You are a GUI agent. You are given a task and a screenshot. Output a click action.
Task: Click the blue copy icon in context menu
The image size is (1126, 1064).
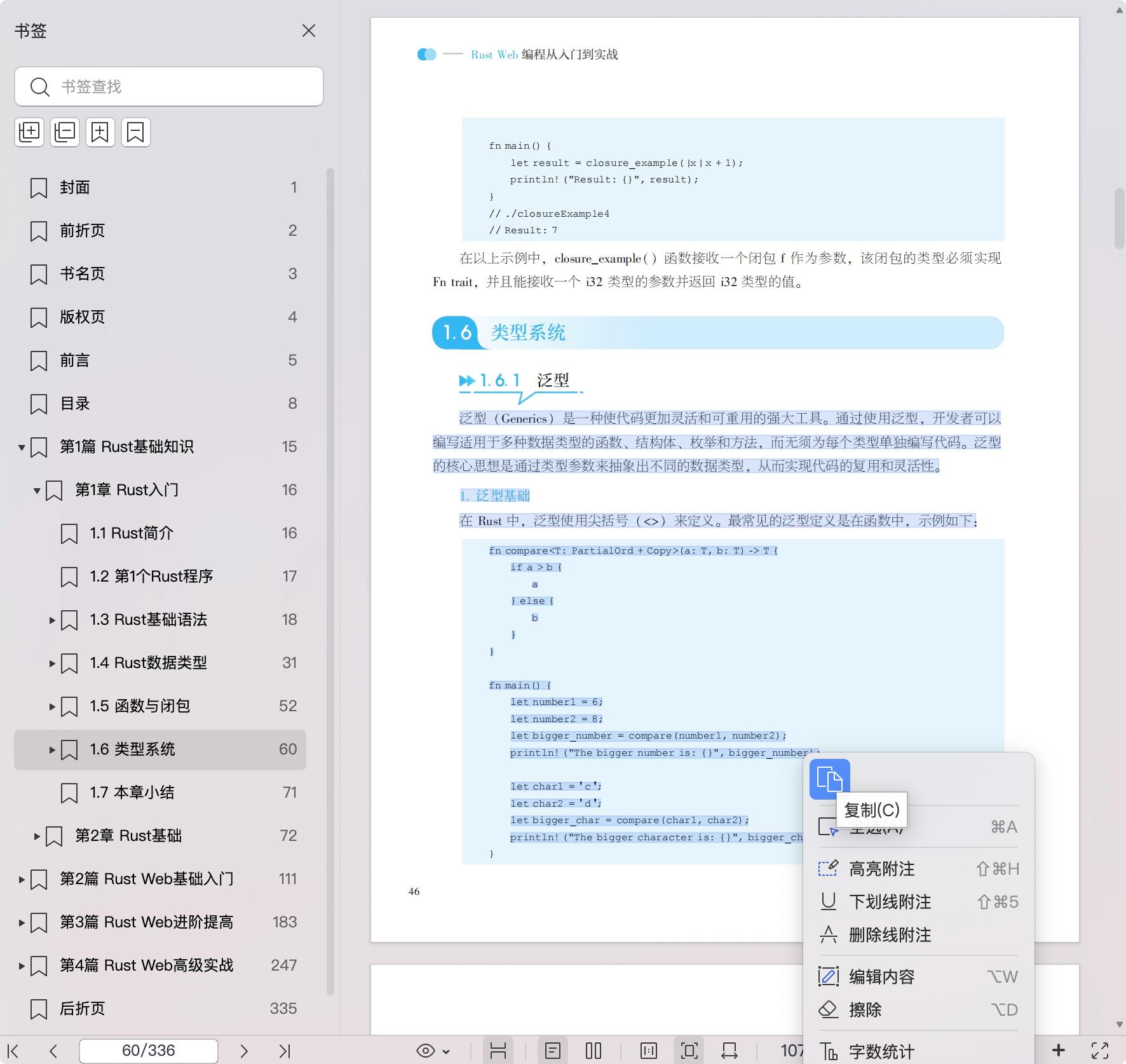[829, 779]
